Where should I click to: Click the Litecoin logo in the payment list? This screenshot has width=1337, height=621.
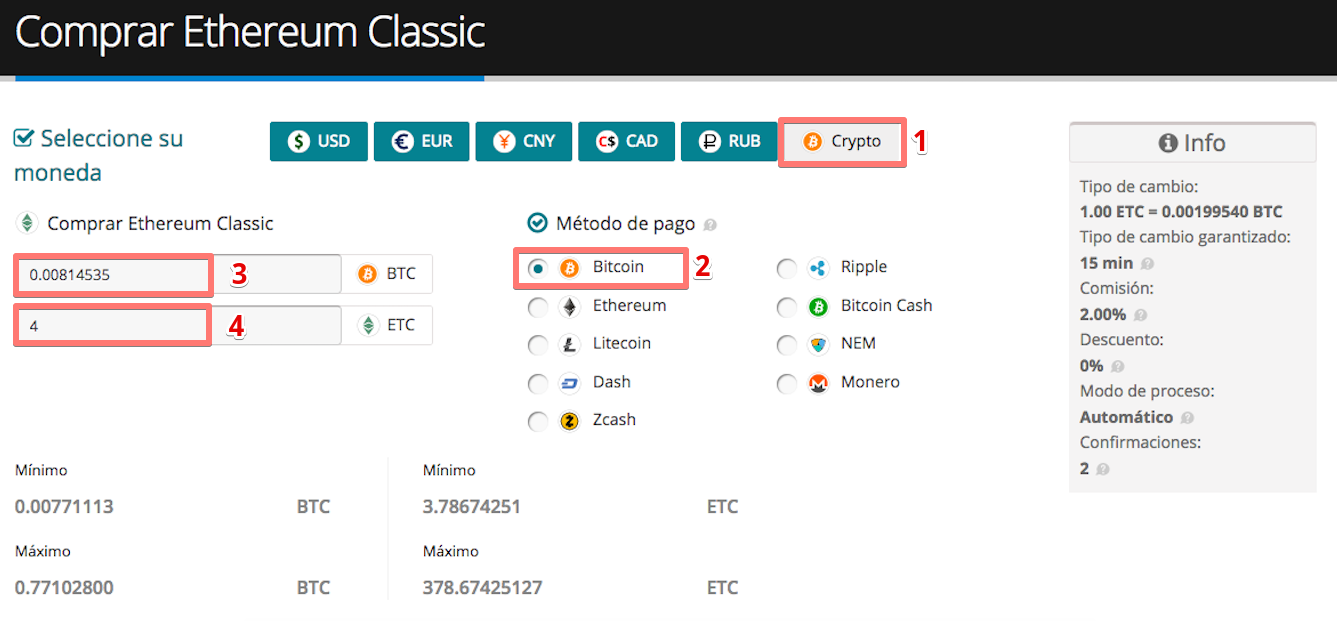pyautogui.click(x=570, y=345)
